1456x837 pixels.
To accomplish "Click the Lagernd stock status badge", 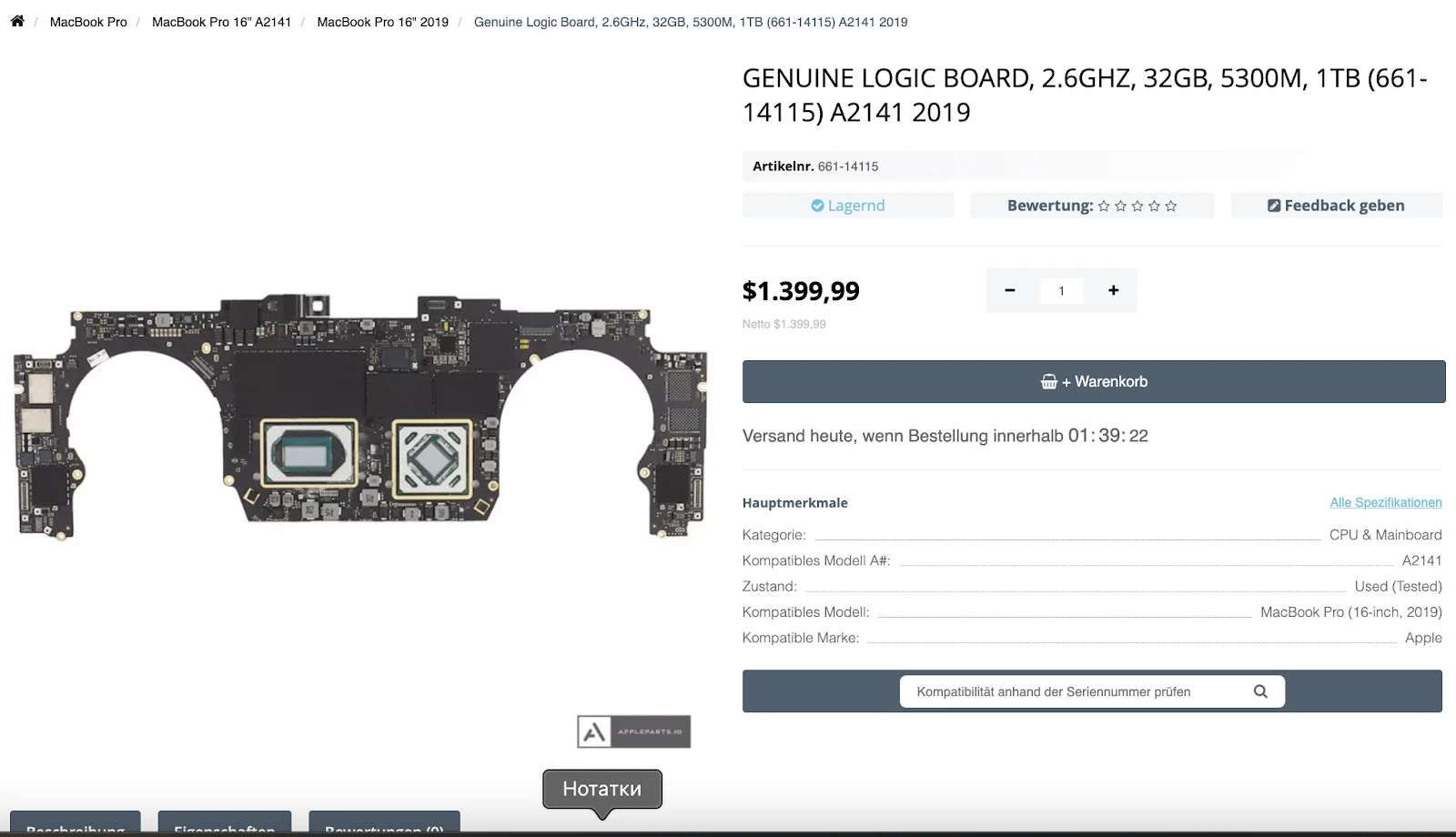I will click(x=848, y=206).
